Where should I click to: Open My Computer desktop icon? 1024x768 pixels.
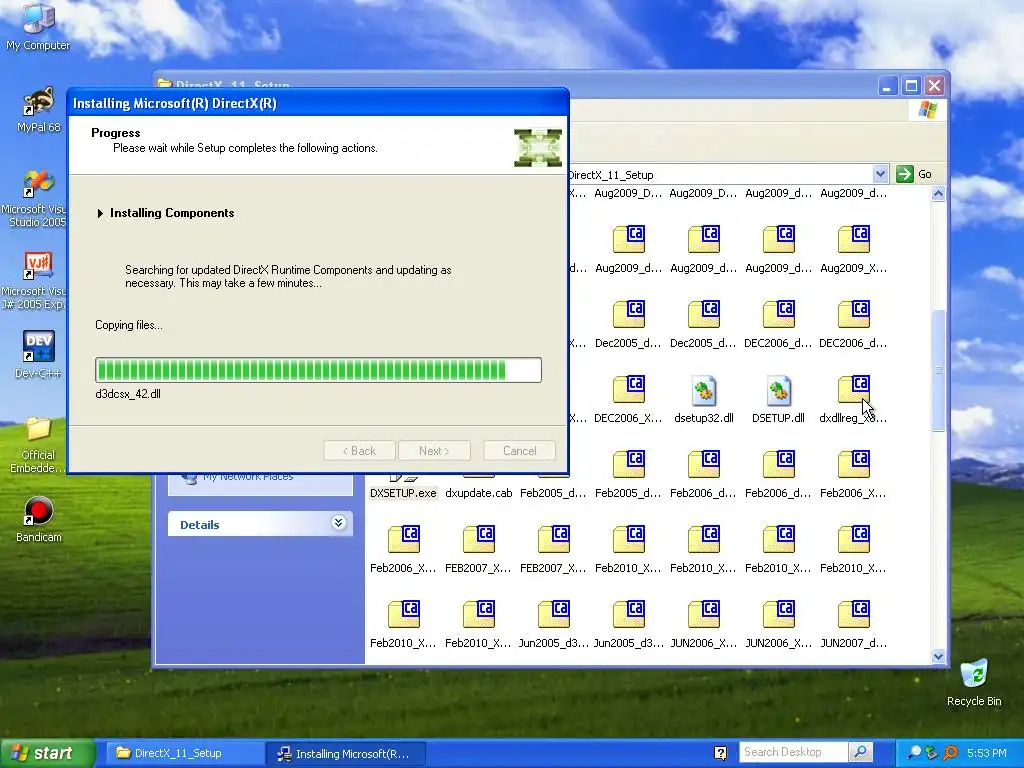coord(38,26)
